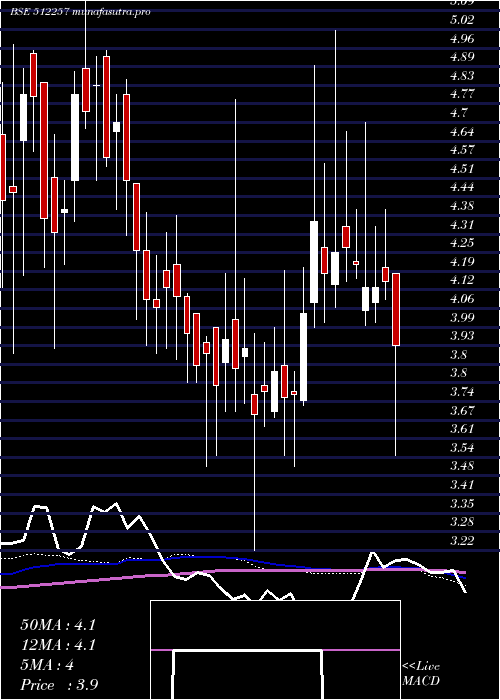Select the 4.51 axis value
The width and height of the screenshot is (500, 700).
[x=462, y=168]
